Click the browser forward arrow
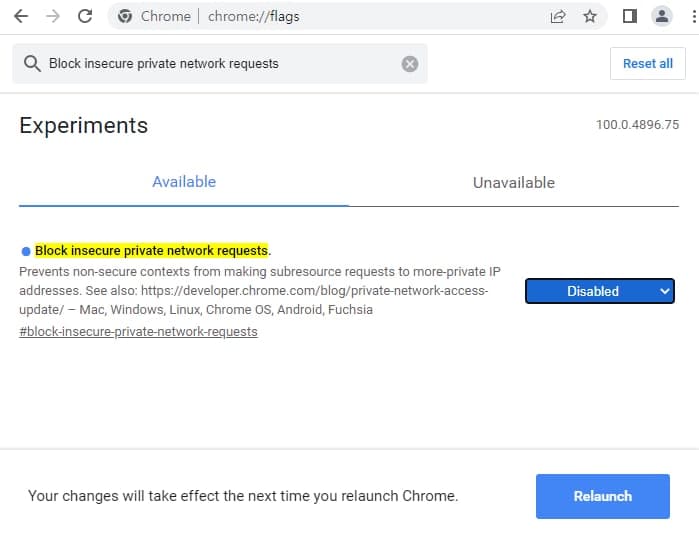Viewport: 699px width, 539px height. 53,16
